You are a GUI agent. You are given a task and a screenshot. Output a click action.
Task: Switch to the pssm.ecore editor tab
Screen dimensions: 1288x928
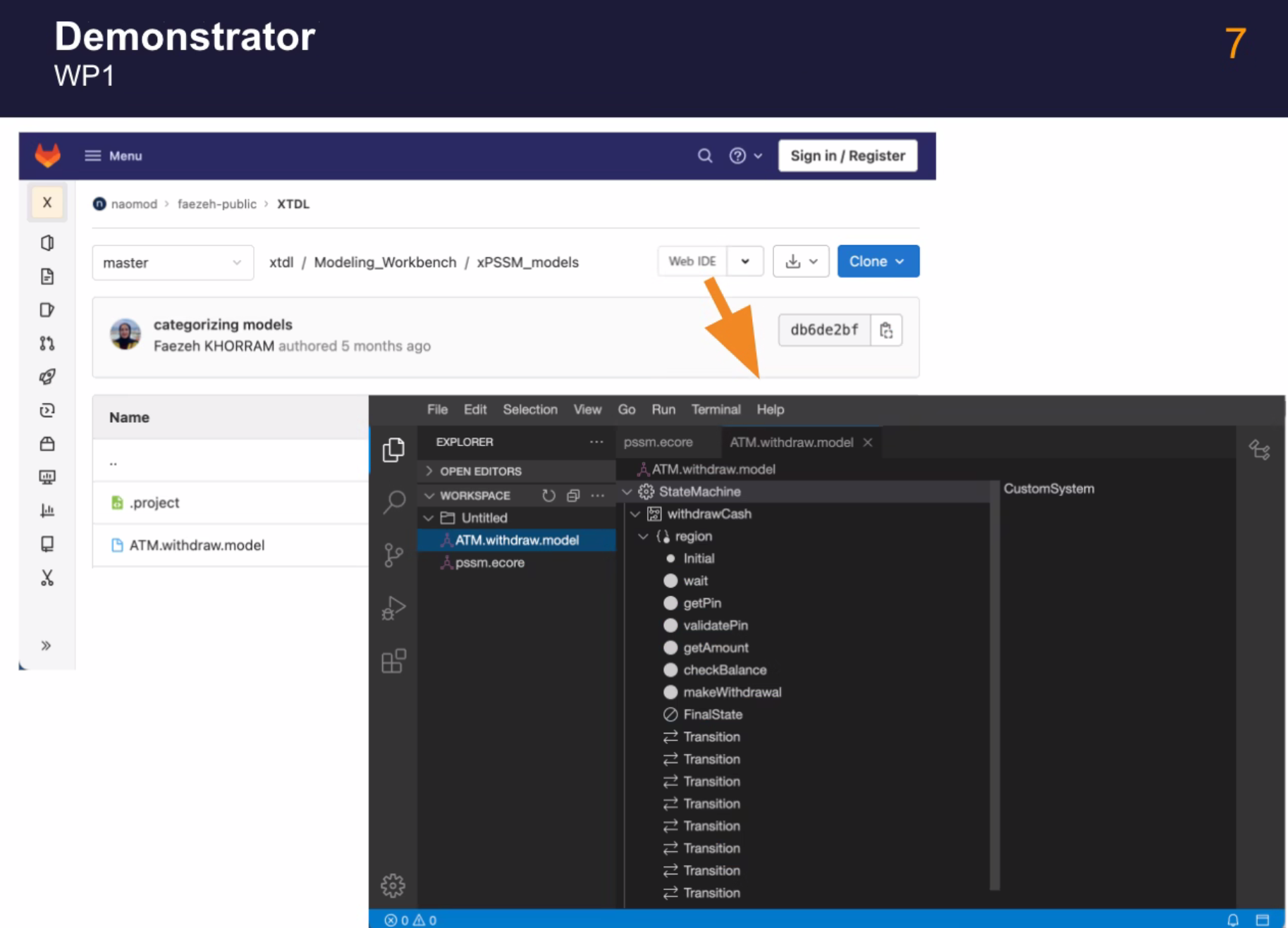pyautogui.click(x=658, y=443)
